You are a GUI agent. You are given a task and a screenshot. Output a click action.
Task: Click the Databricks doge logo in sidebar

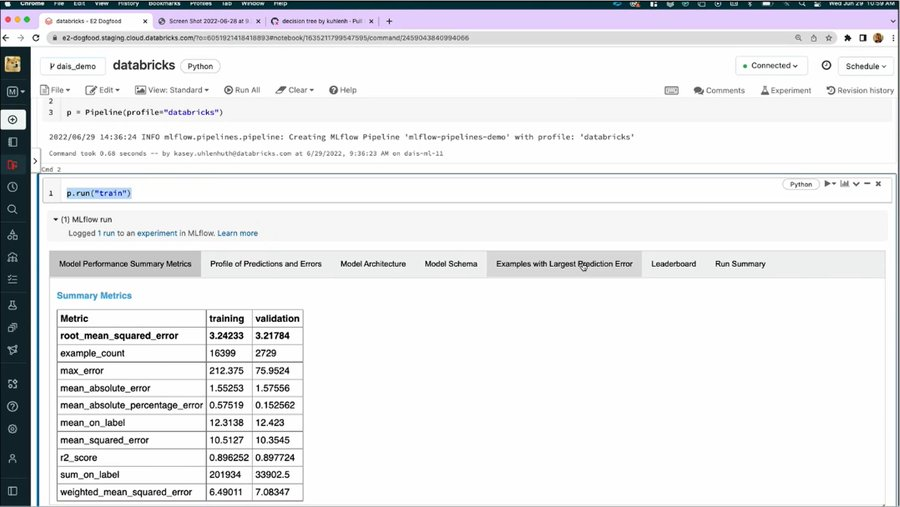pos(13,64)
